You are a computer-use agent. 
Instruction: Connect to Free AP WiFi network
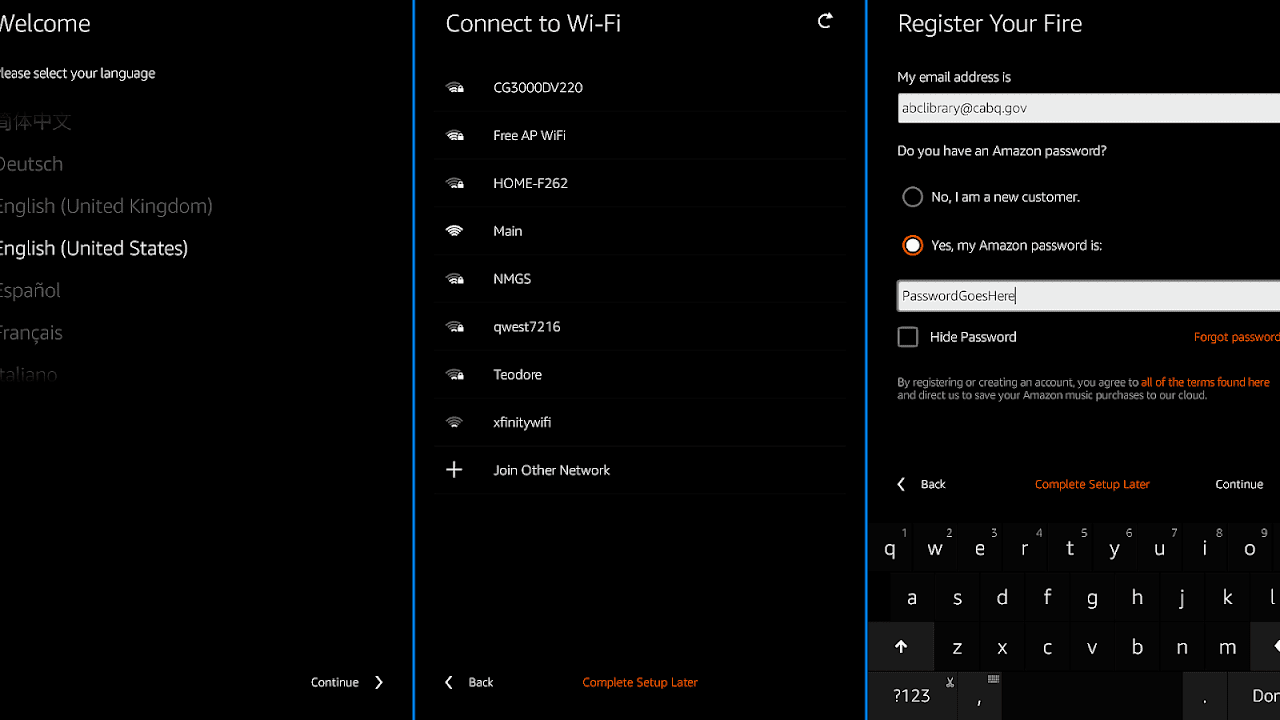(640, 136)
